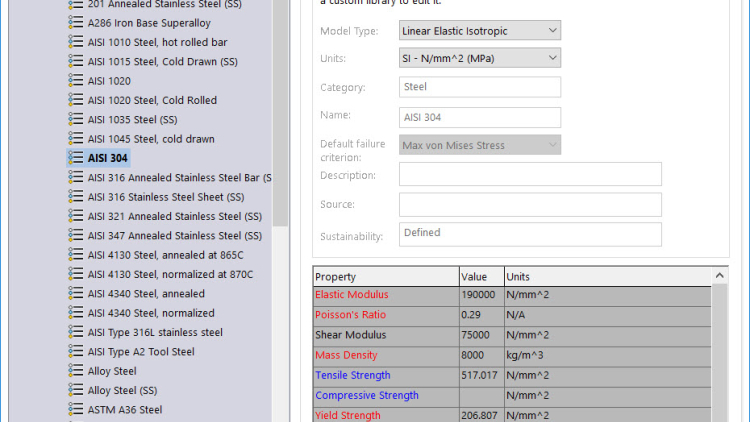Click the material icon beside AISI 1020
The width and height of the screenshot is (750, 422).
click(76, 81)
